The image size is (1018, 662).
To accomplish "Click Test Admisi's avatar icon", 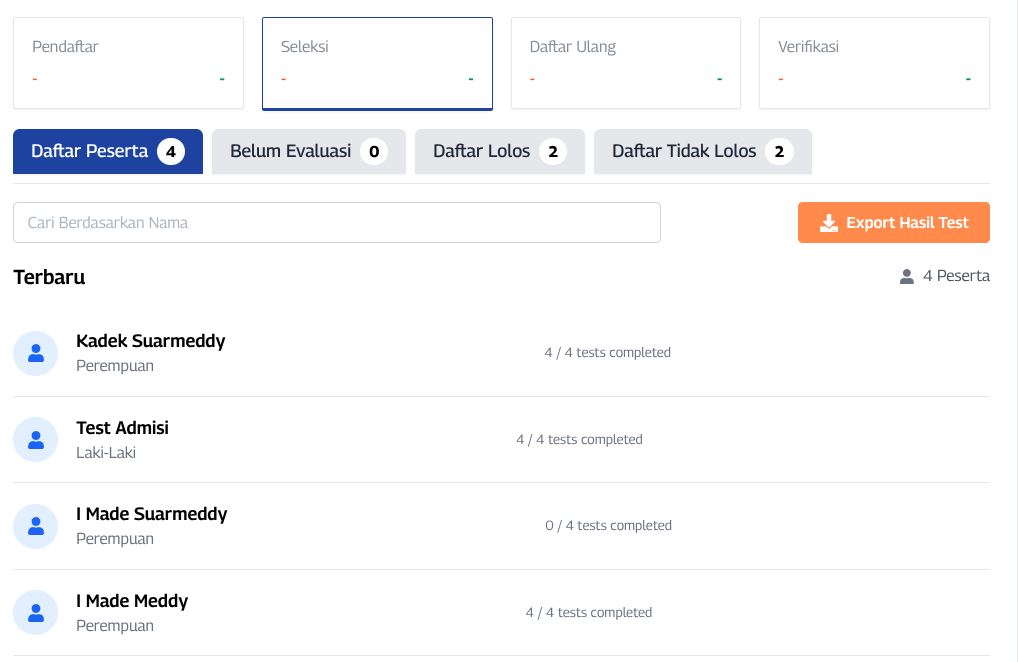I will tap(36, 440).
